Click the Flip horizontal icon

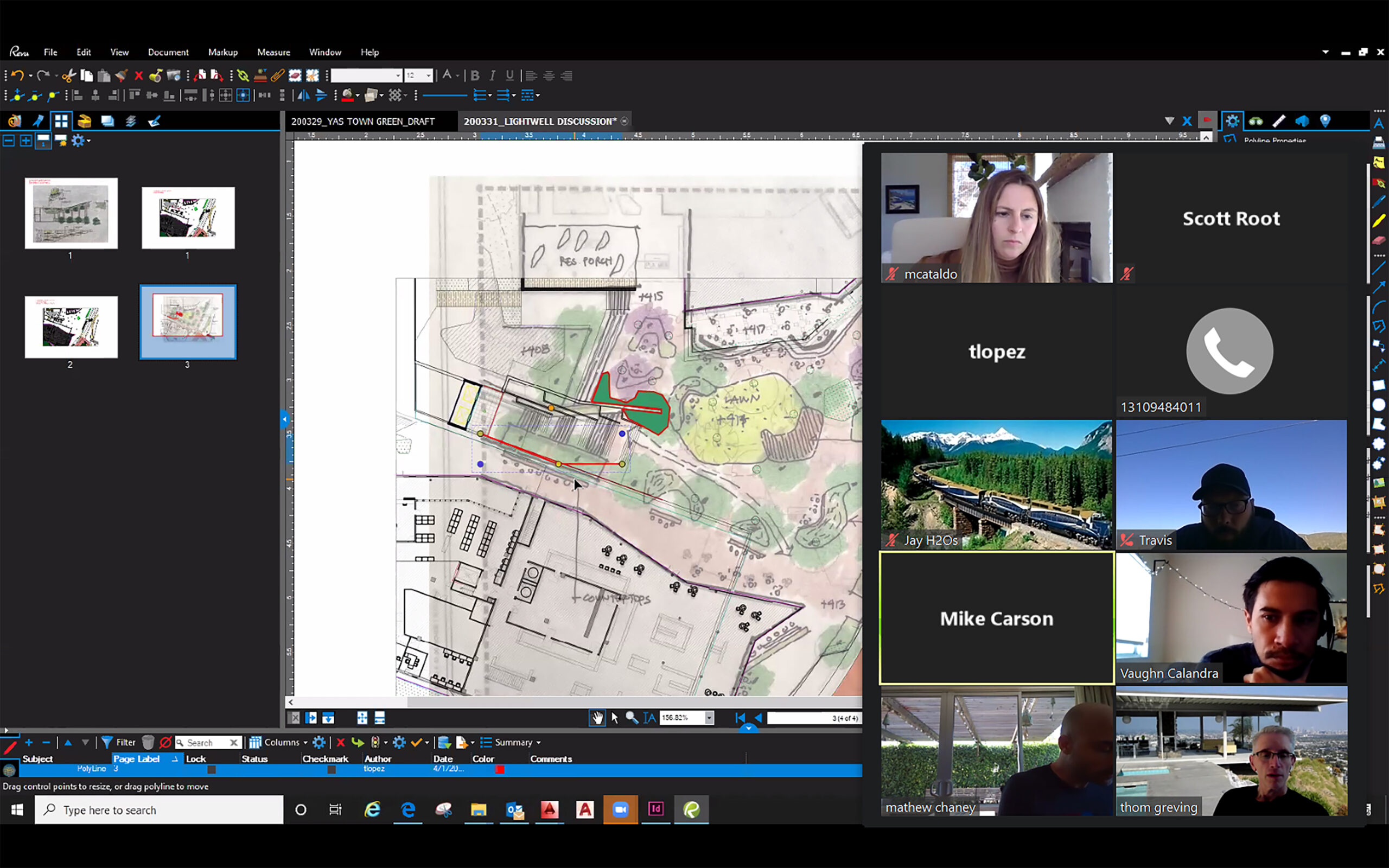303,95
